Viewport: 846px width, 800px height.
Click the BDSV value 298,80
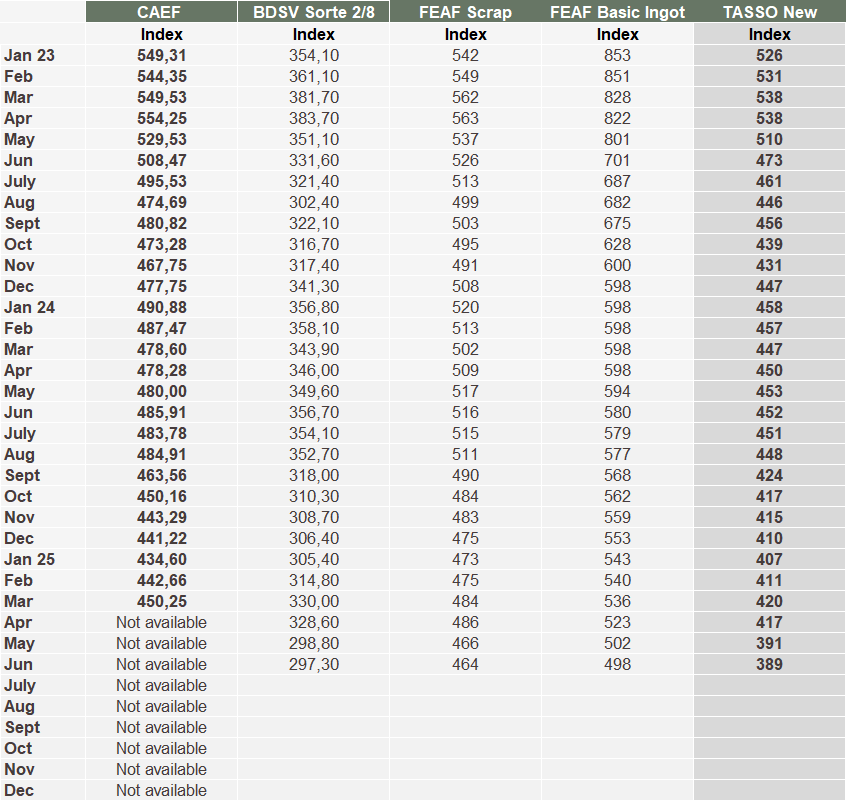click(313, 644)
